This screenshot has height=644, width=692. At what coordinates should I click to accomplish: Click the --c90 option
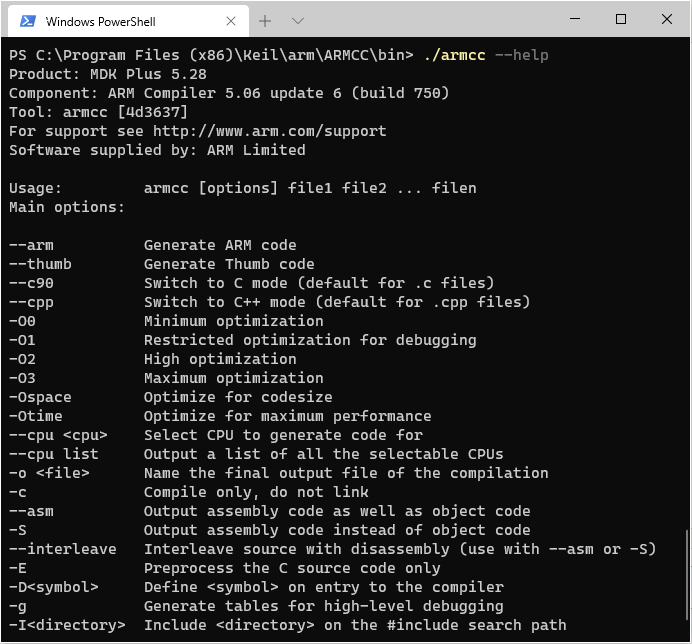[x=31, y=283]
